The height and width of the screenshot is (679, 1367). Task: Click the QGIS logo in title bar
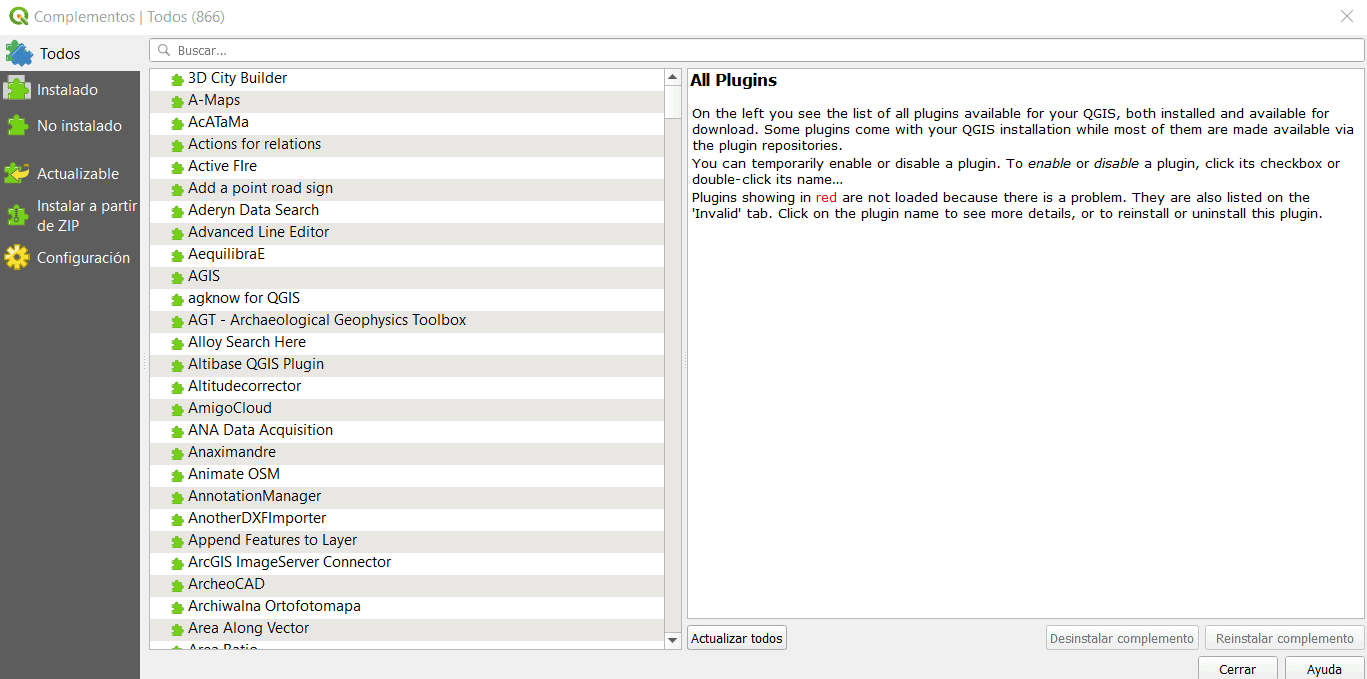pyautogui.click(x=18, y=16)
